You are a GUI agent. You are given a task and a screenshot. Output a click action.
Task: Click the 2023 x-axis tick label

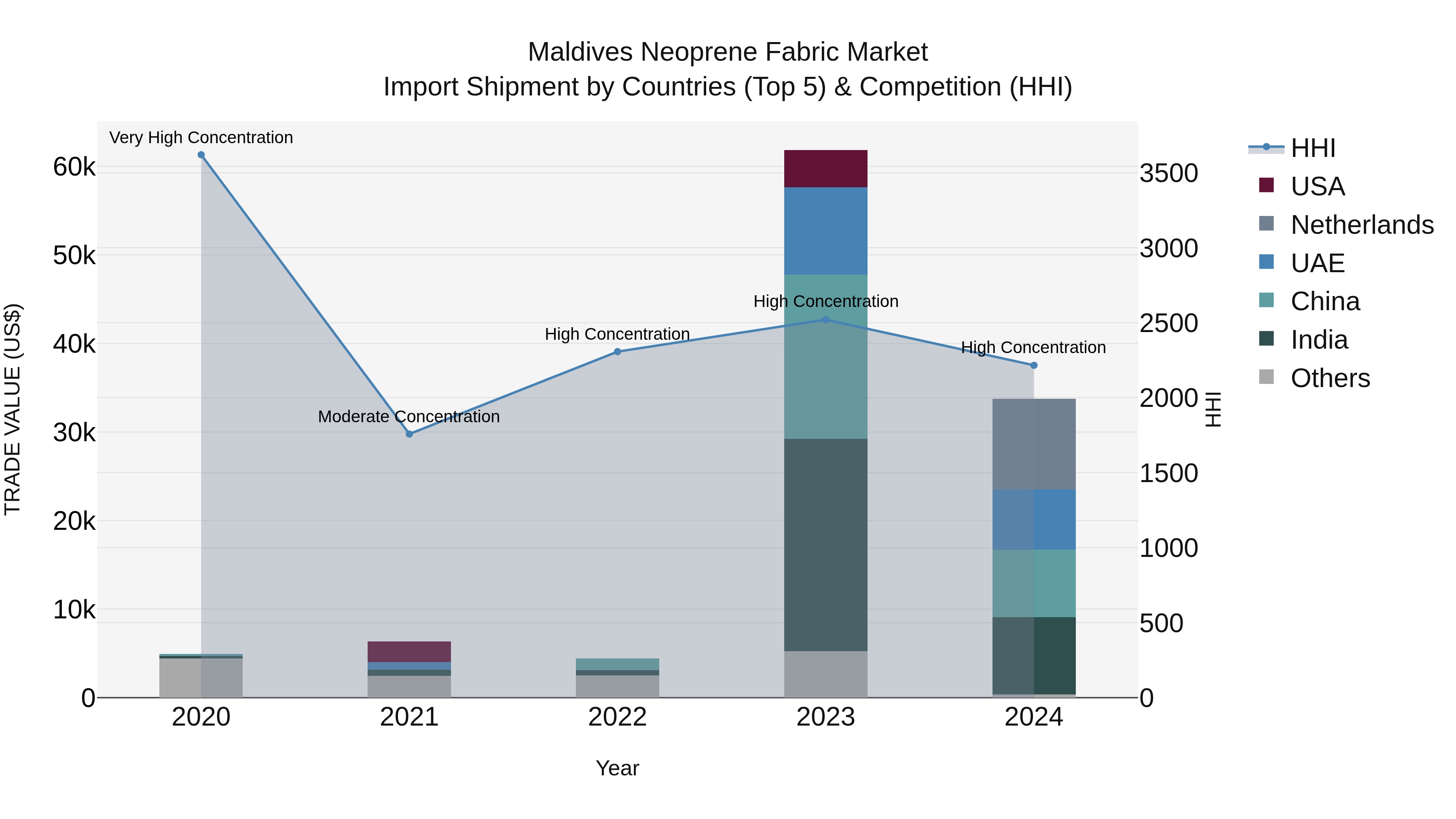[x=825, y=717]
